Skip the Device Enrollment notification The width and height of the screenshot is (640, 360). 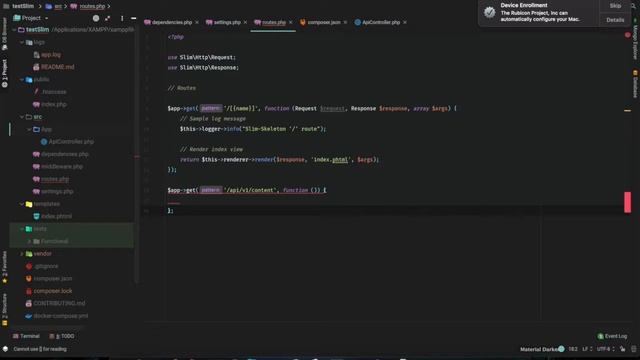pos(615,6)
